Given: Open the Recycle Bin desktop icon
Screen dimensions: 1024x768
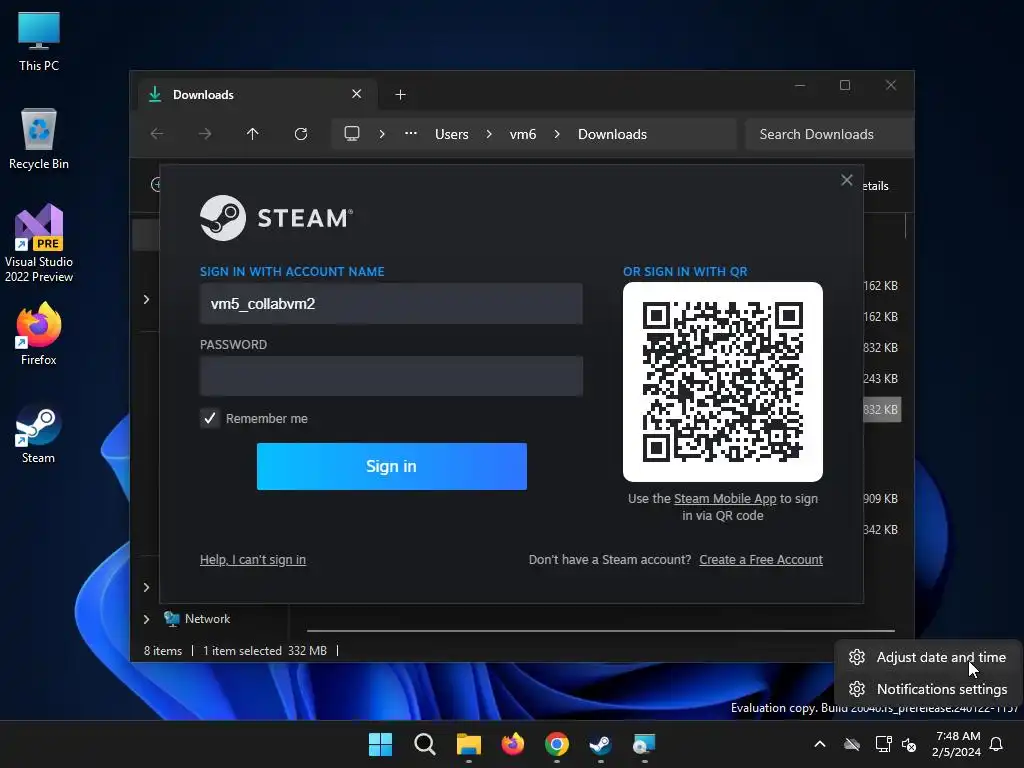Looking at the screenshot, I should click(39, 139).
